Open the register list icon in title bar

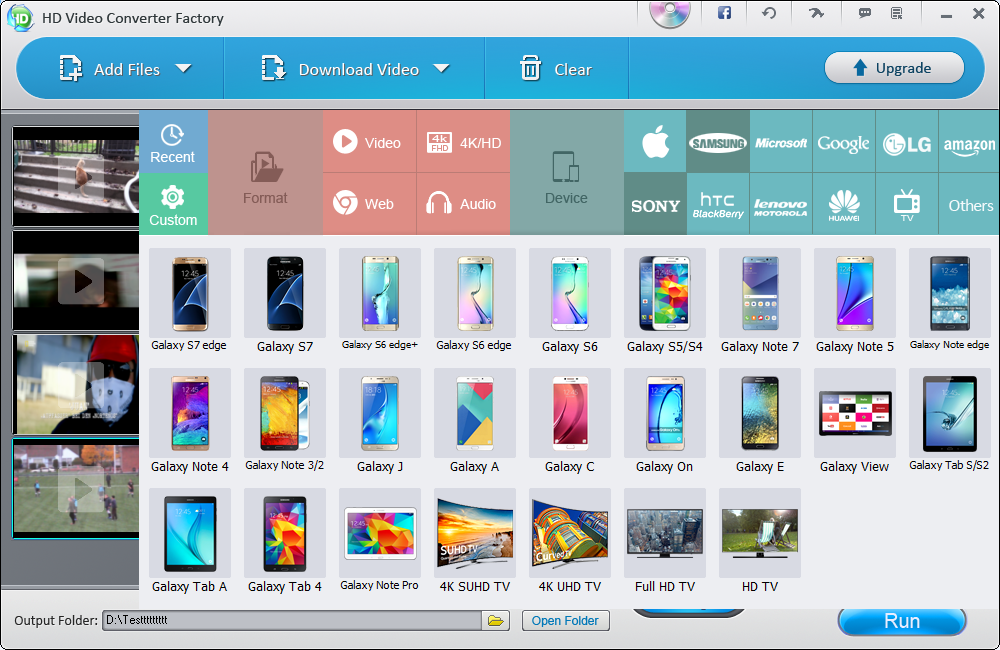click(897, 13)
